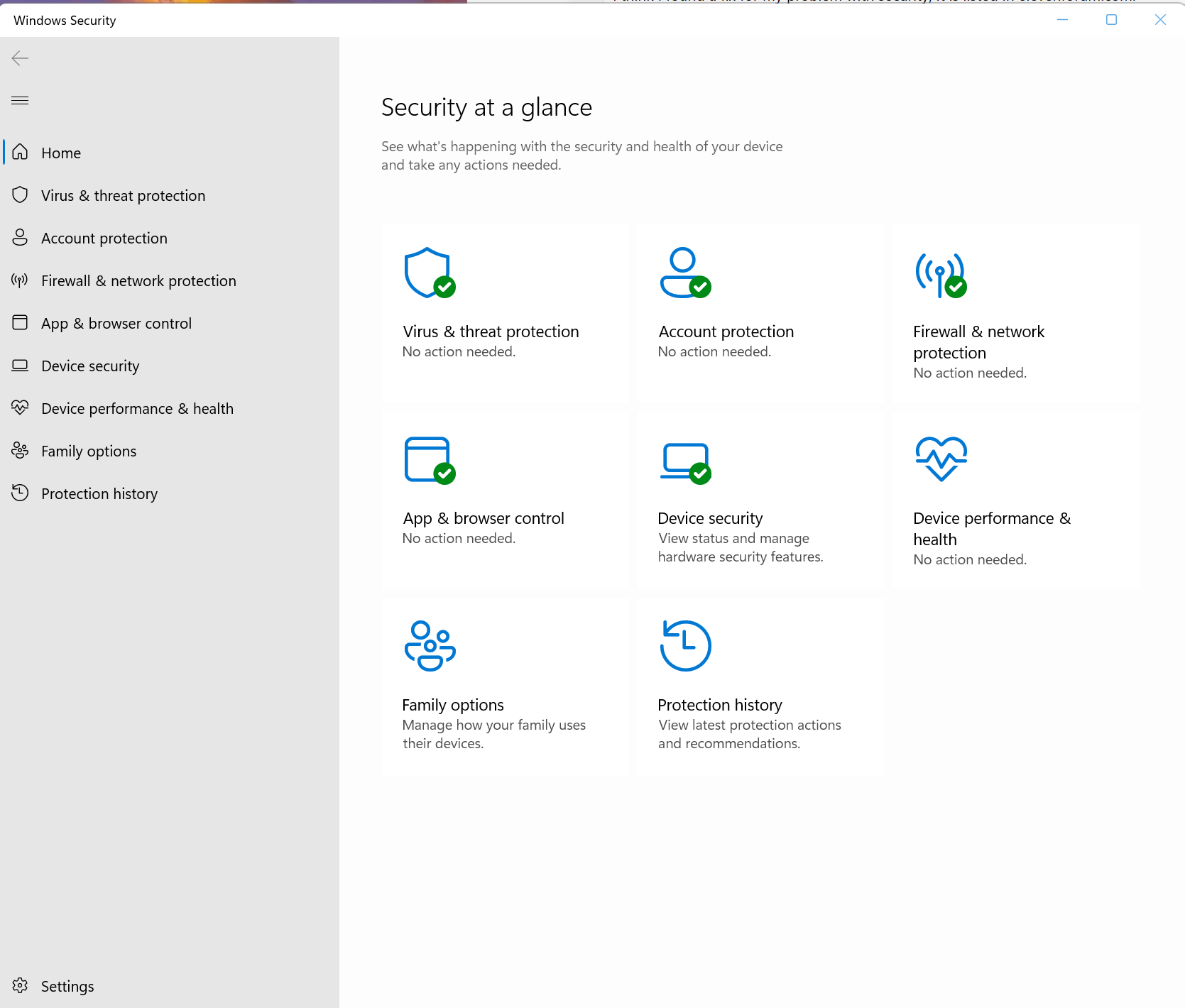Open the App & browser control card title
Screen dimensions: 1185x1008
coord(484,518)
